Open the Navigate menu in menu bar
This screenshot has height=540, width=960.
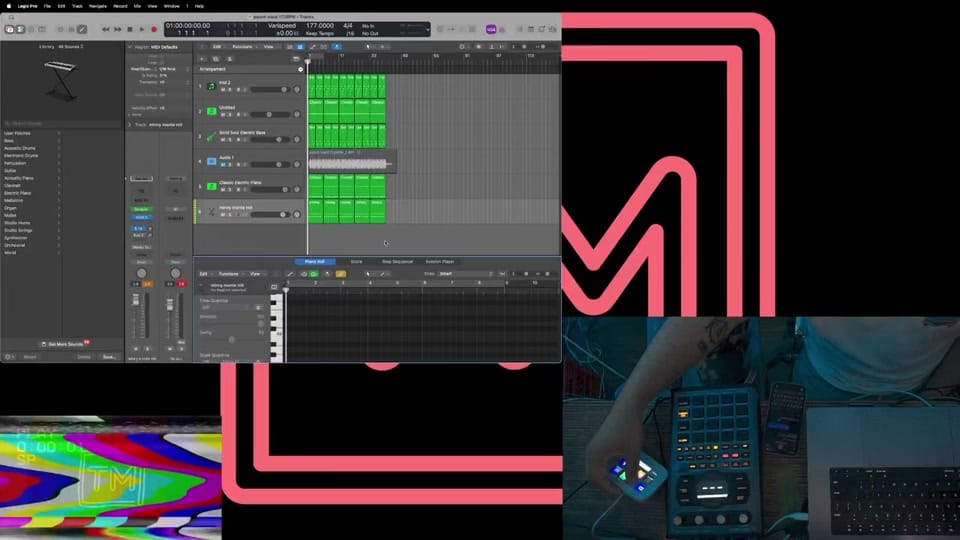click(97, 6)
